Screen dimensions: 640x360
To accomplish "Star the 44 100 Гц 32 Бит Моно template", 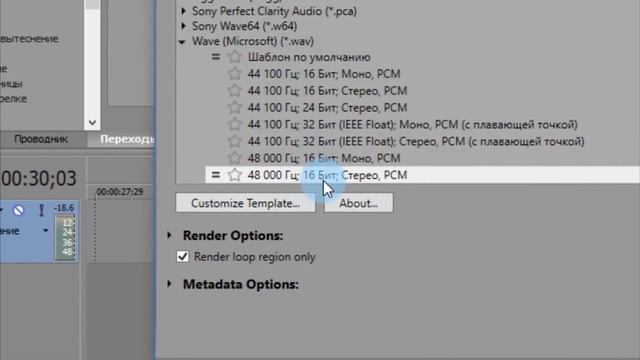I will pyautogui.click(x=235, y=124).
